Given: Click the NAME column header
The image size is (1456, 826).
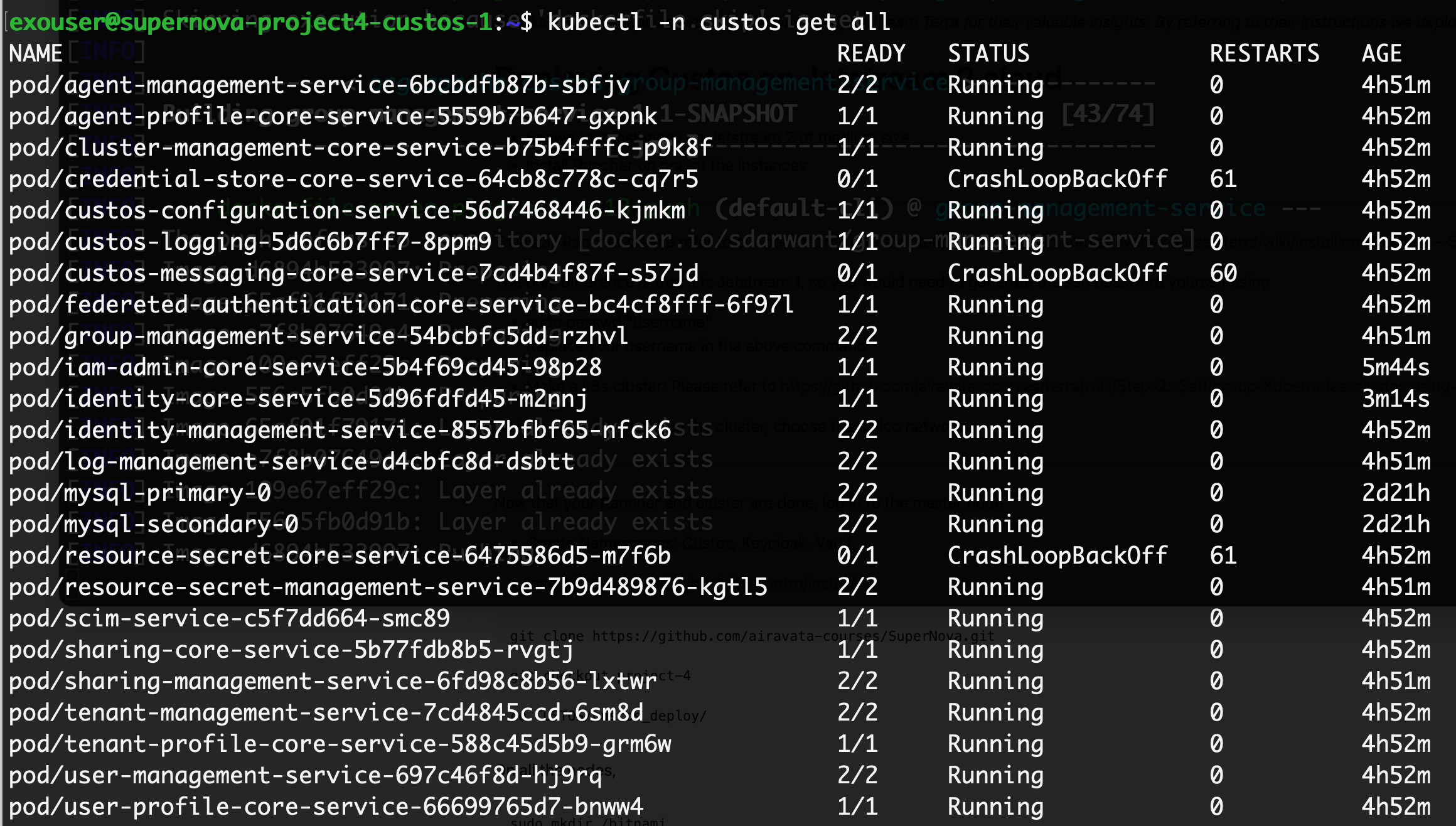Looking at the screenshot, I should coord(36,53).
